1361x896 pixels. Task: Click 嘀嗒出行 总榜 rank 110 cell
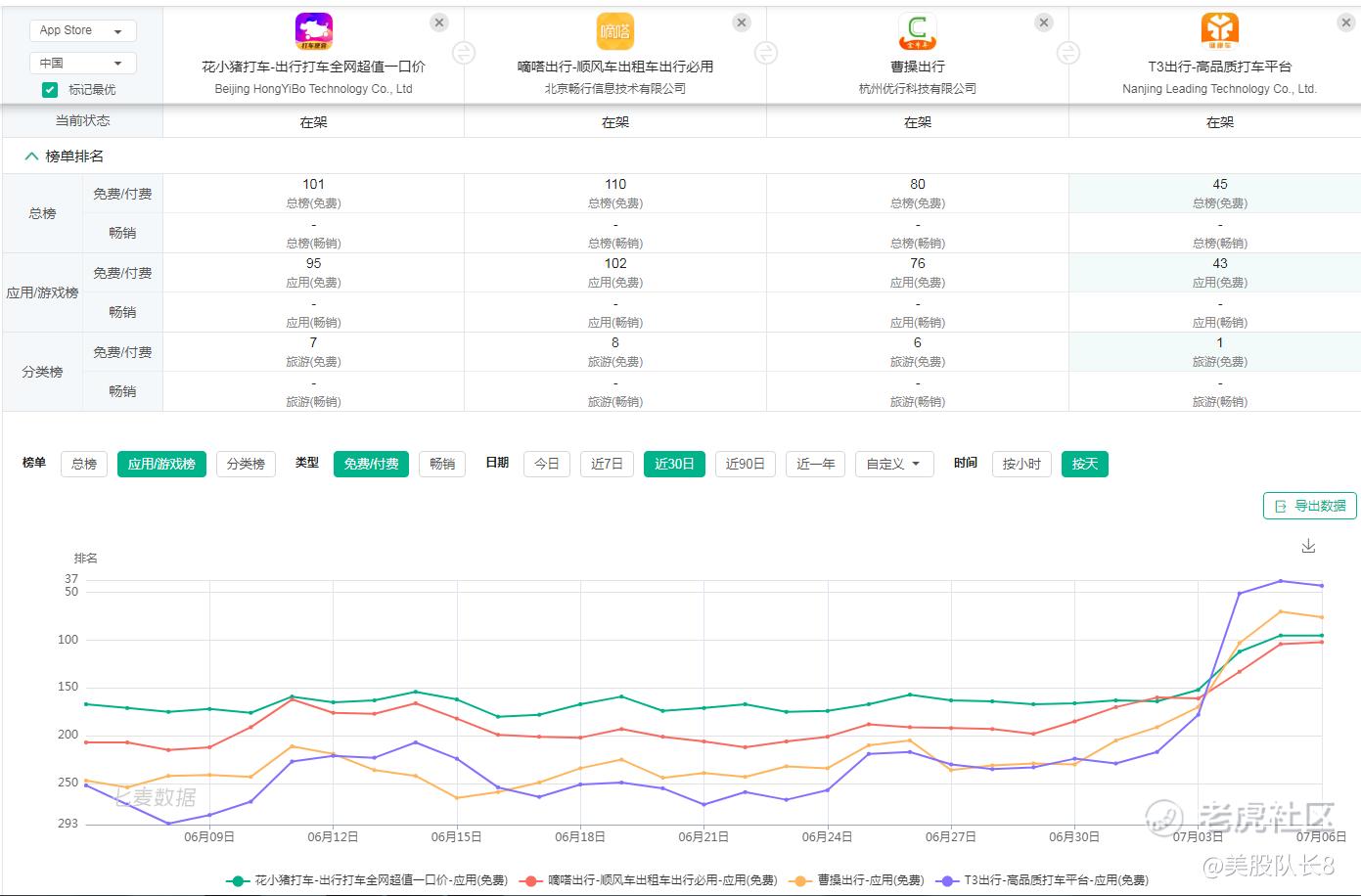(x=615, y=194)
